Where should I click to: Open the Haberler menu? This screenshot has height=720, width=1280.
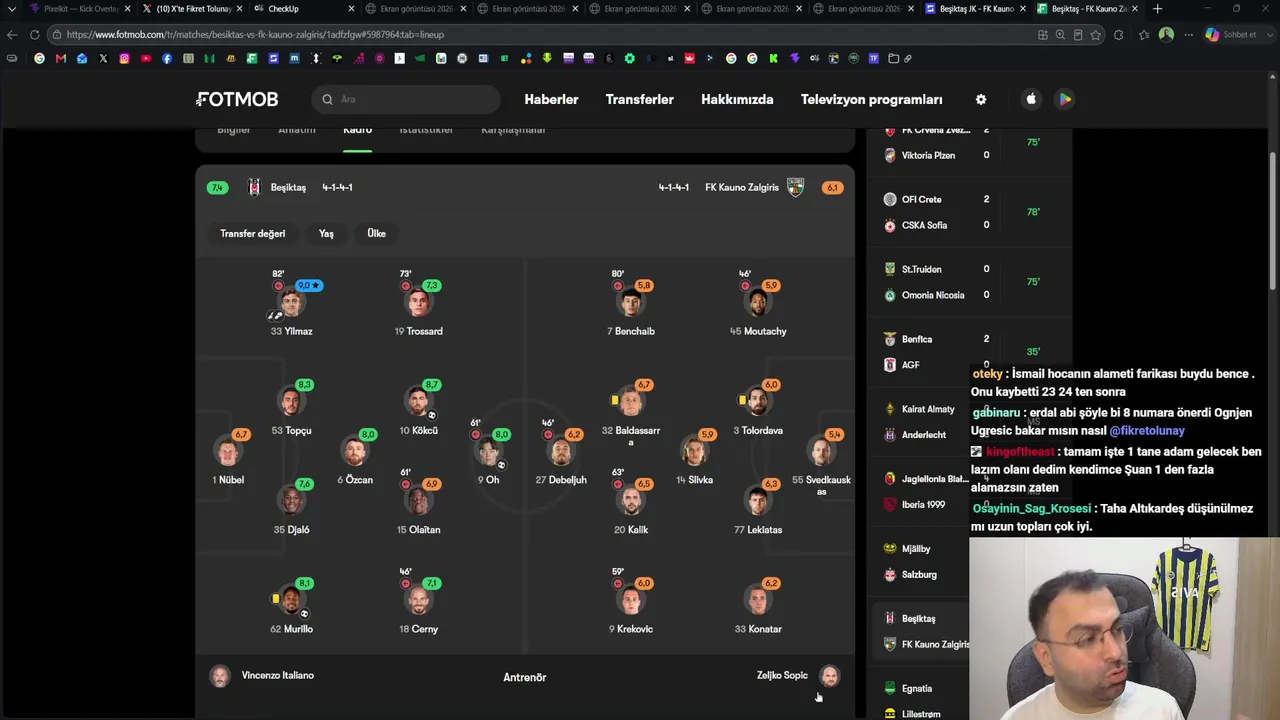pos(551,99)
